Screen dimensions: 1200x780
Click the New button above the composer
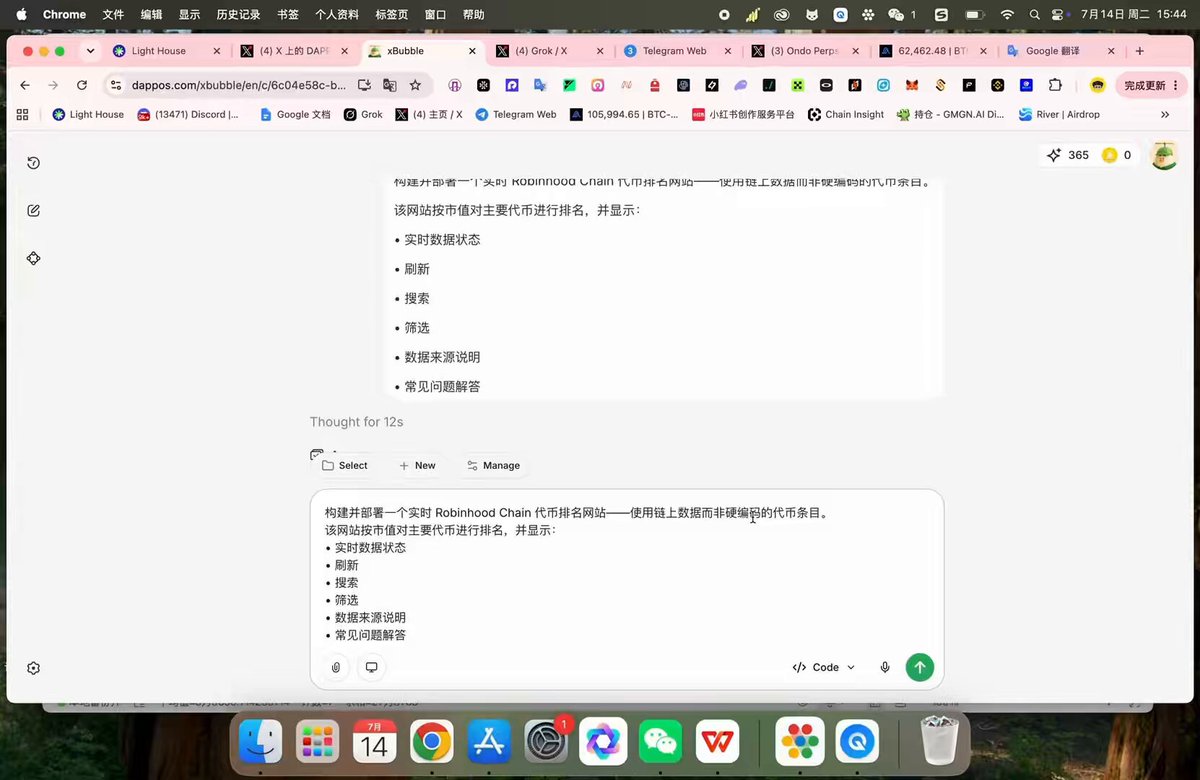(417, 465)
